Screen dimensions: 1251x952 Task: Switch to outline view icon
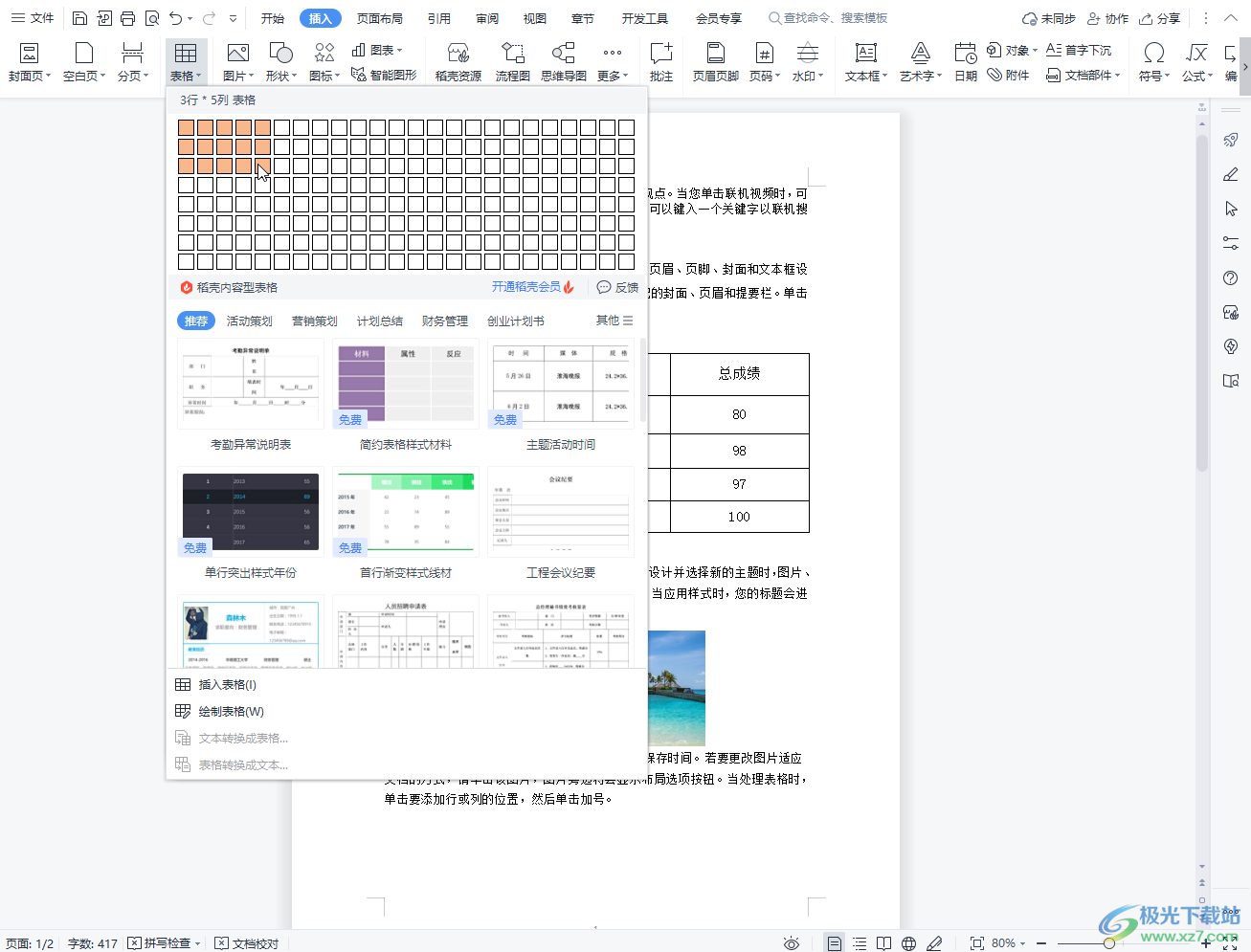(x=860, y=943)
